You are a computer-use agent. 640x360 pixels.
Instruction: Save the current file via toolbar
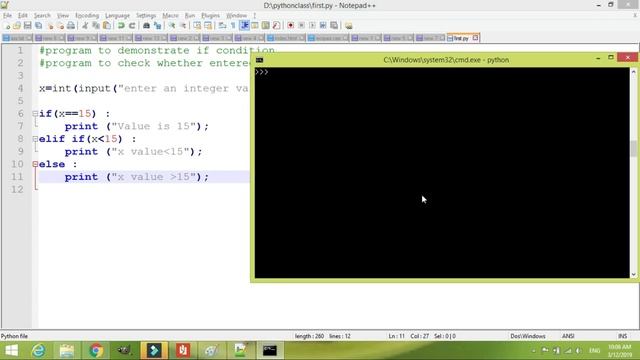(28, 26)
